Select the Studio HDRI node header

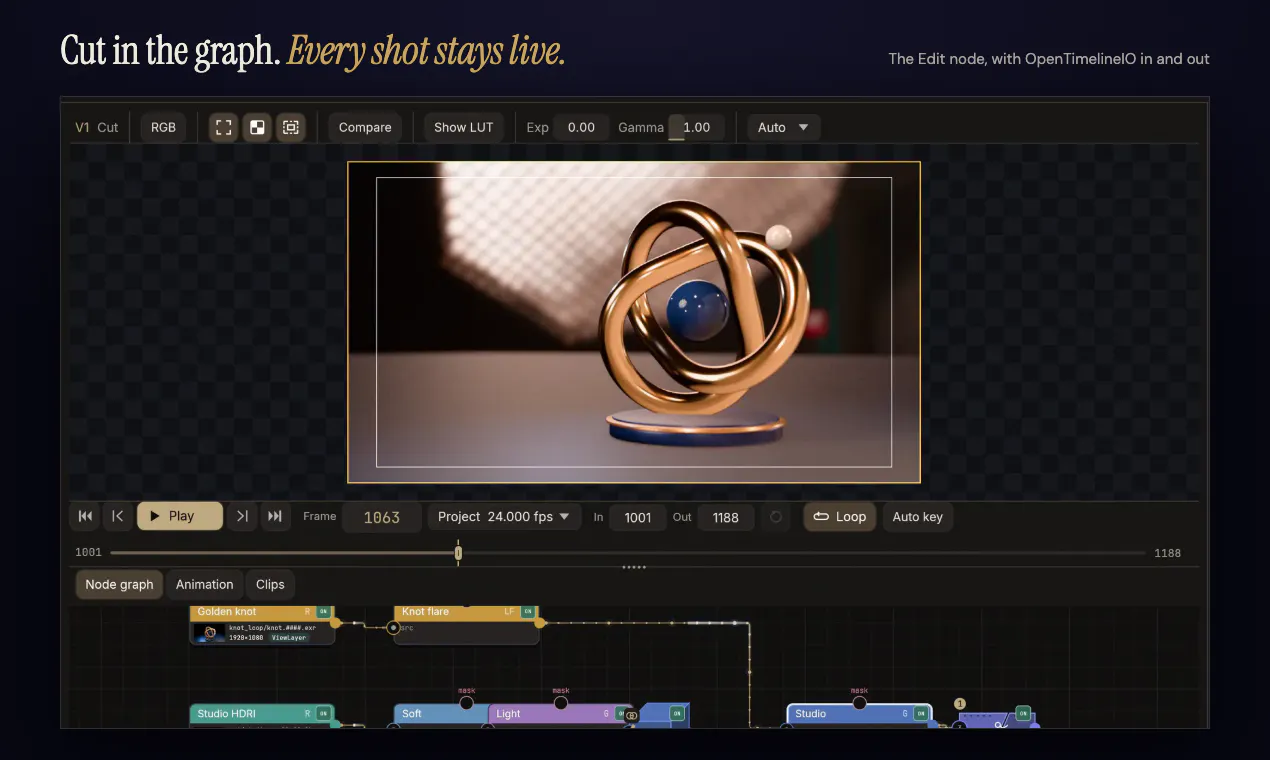point(262,714)
